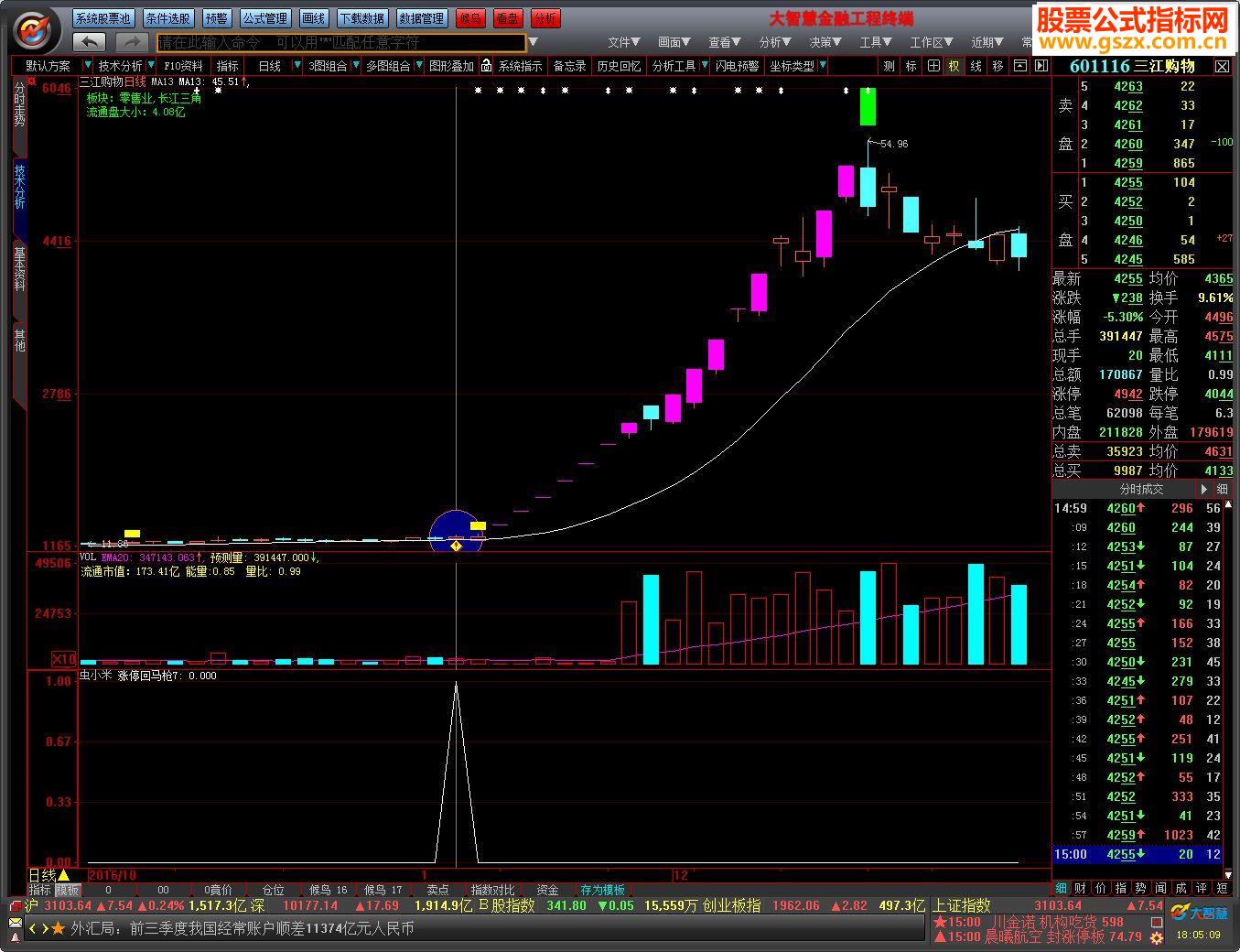Screen dimensions: 1240x952
Task: Open the 系统股票池 button
Action: pos(103,18)
